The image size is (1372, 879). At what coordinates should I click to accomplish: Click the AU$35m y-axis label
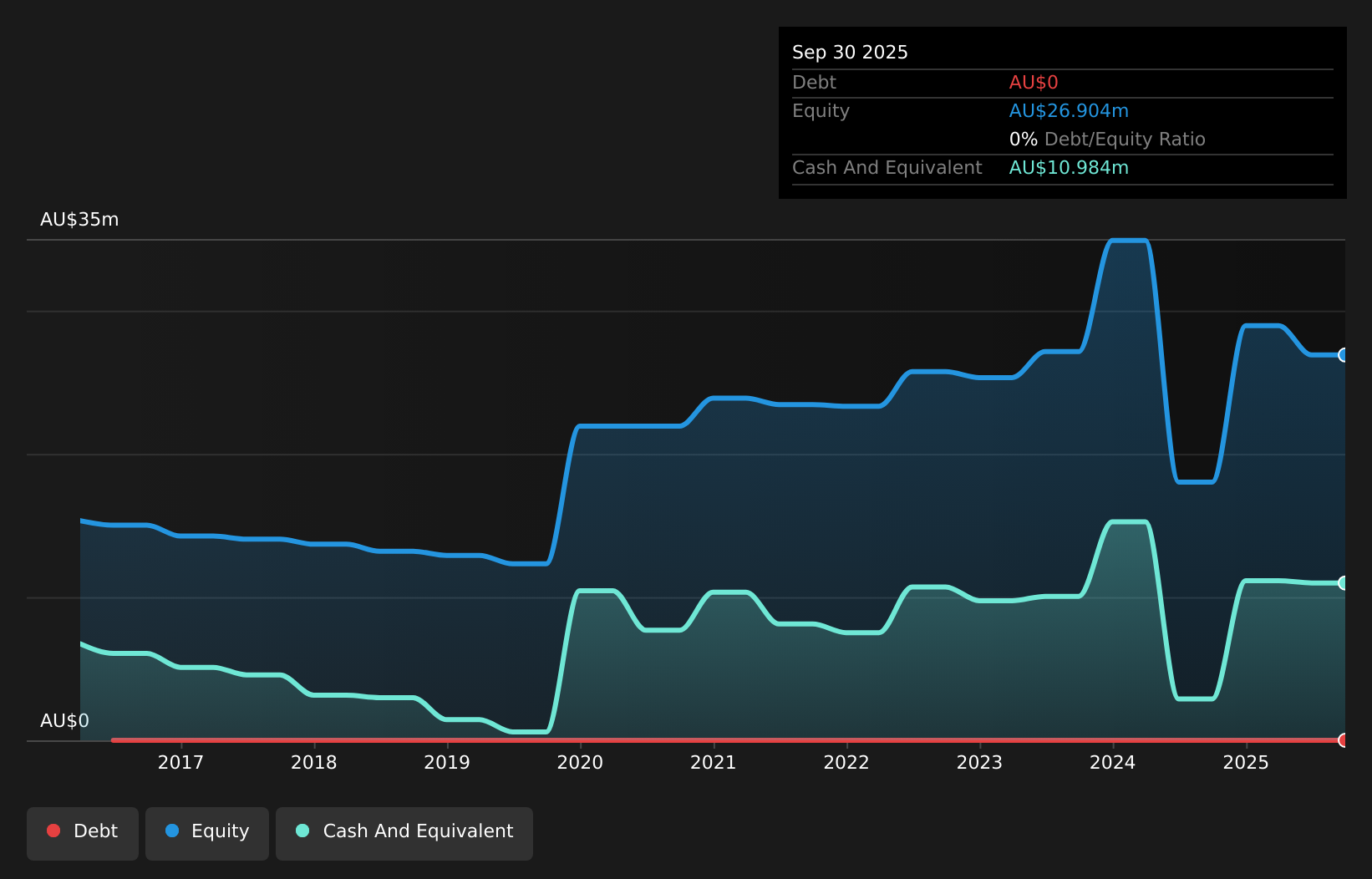(x=79, y=220)
